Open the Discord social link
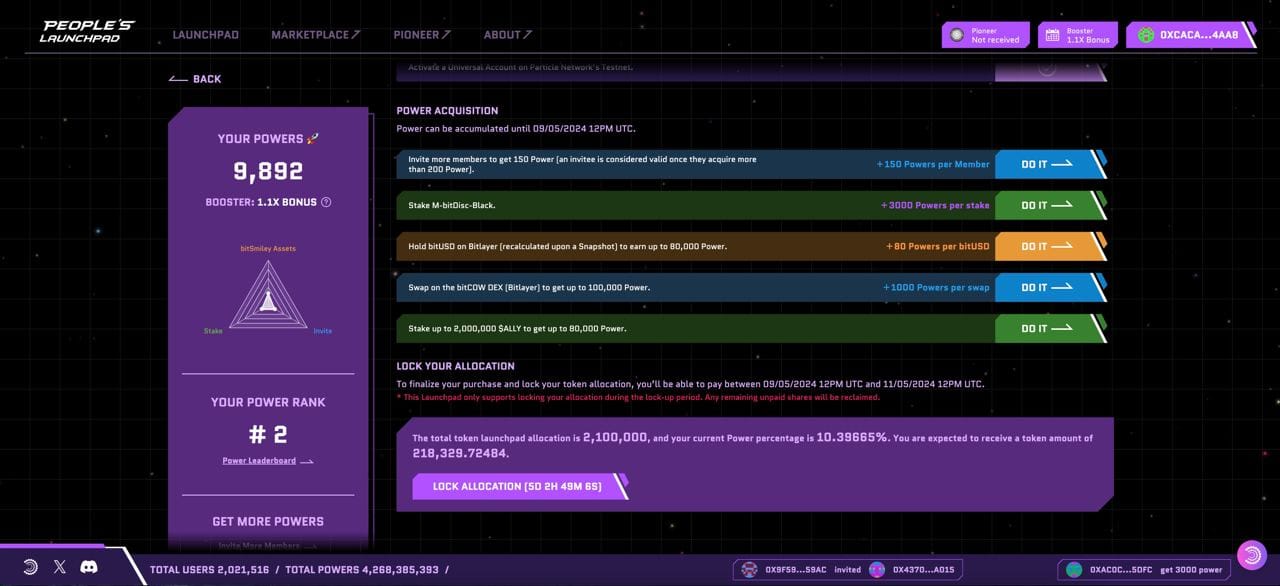The height and width of the screenshot is (586, 1280). coord(89,567)
